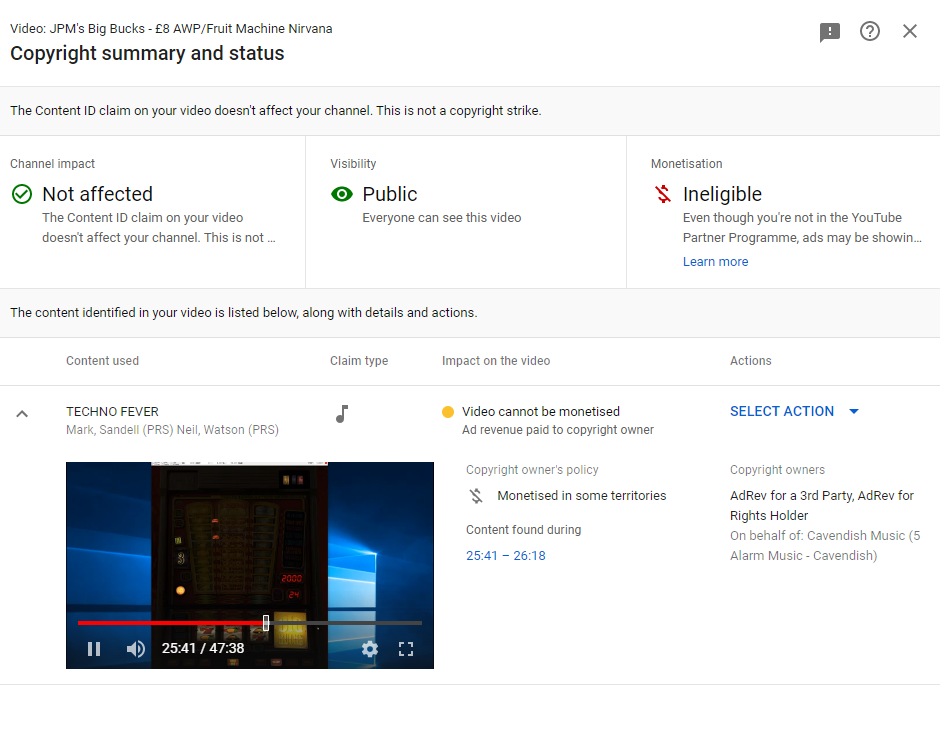Viewport: 940px width, 733px height.
Task: Toggle fullscreen on the video player
Action: click(x=406, y=649)
